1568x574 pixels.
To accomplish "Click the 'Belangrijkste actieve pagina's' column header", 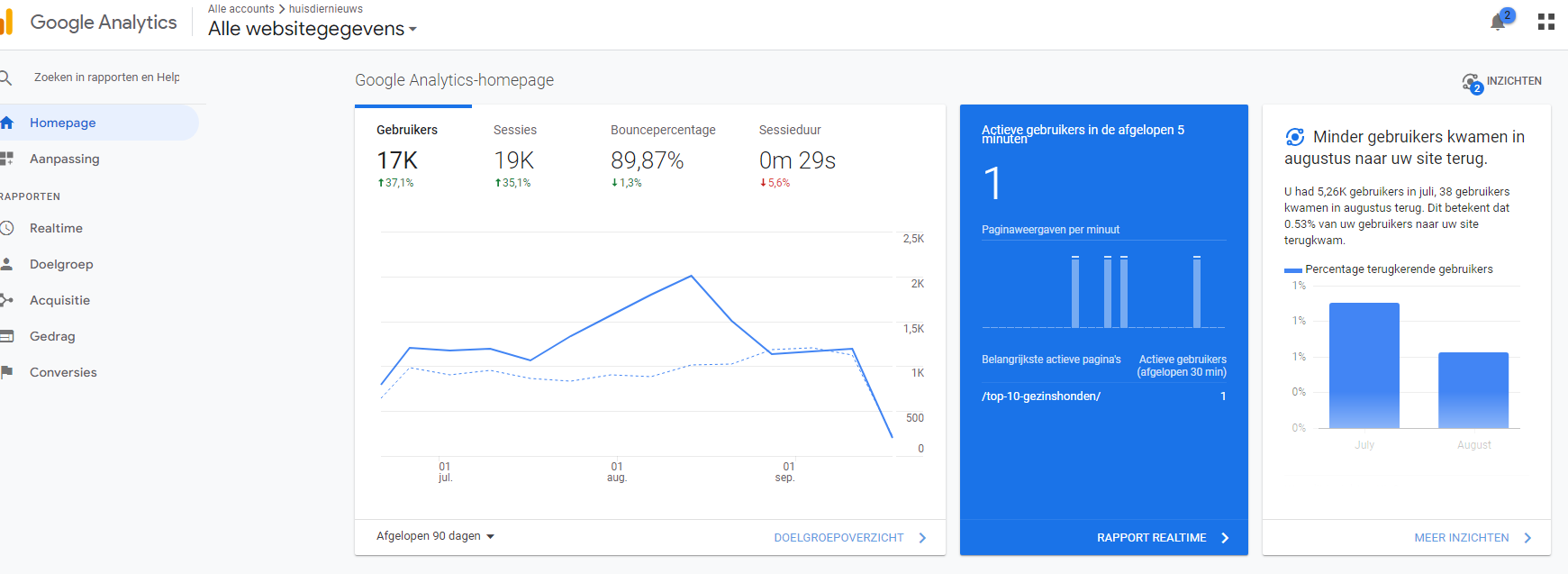I will click(x=1051, y=360).
